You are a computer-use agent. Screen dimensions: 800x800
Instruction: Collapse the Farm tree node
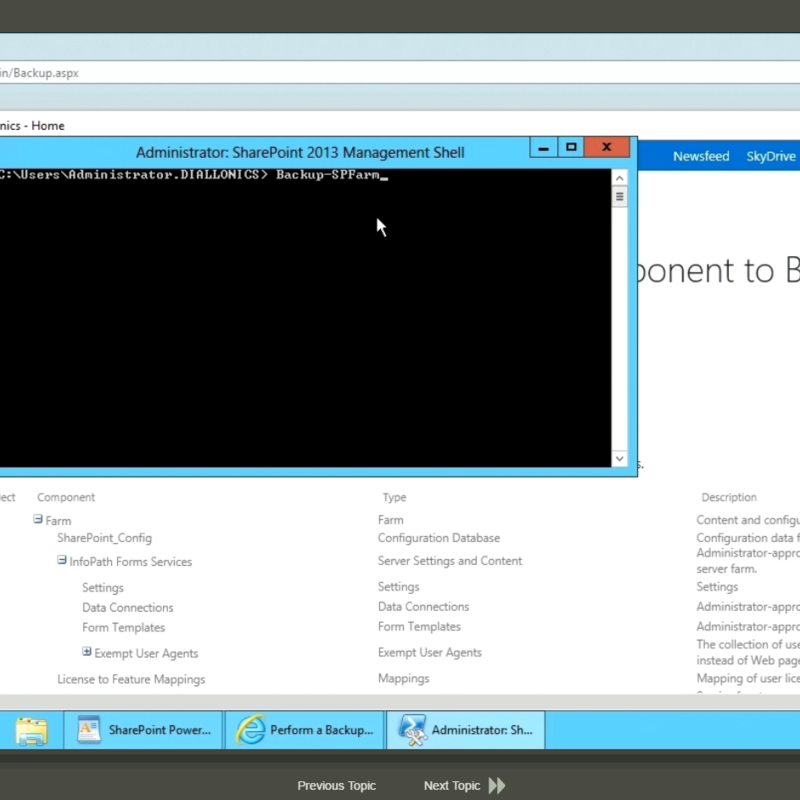click(38, 519)
